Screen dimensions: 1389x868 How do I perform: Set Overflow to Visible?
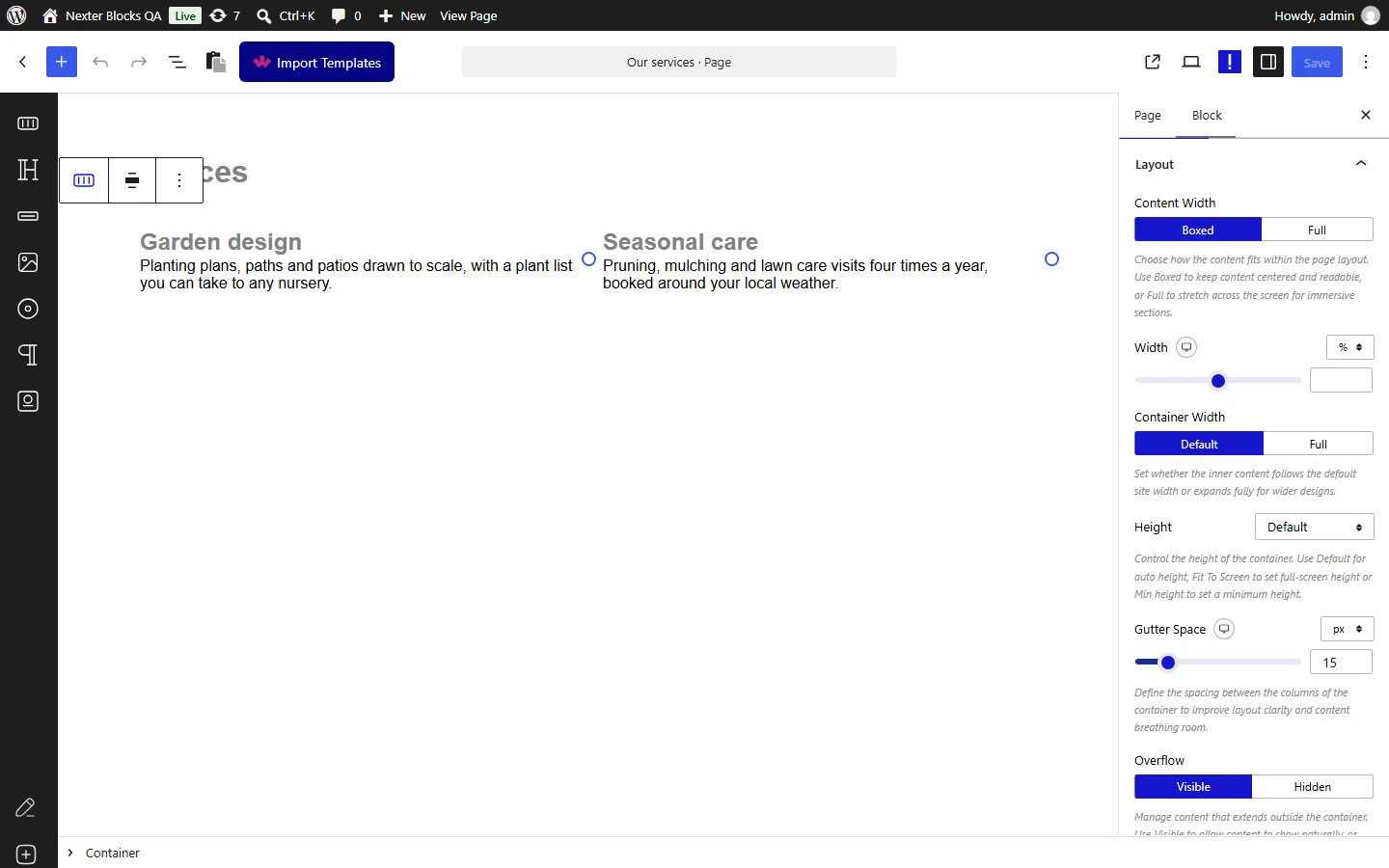[x=1193, y=787]
